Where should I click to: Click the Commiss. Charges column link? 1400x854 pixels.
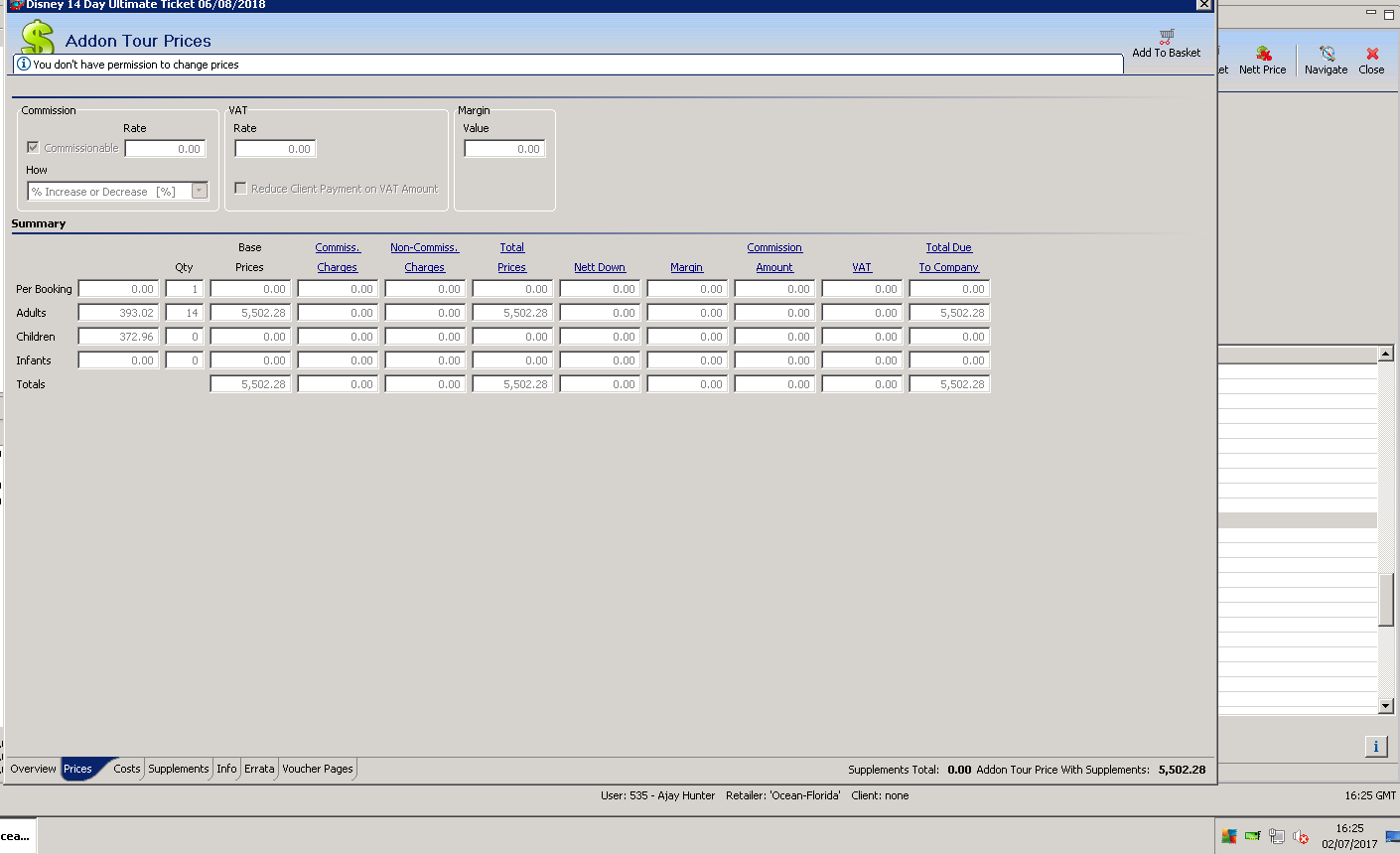pos(338,257)
